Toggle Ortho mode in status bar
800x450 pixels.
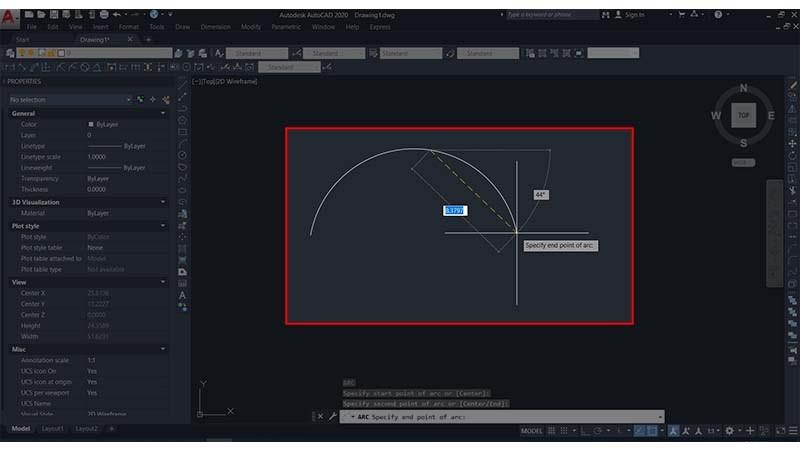point(585,431)
